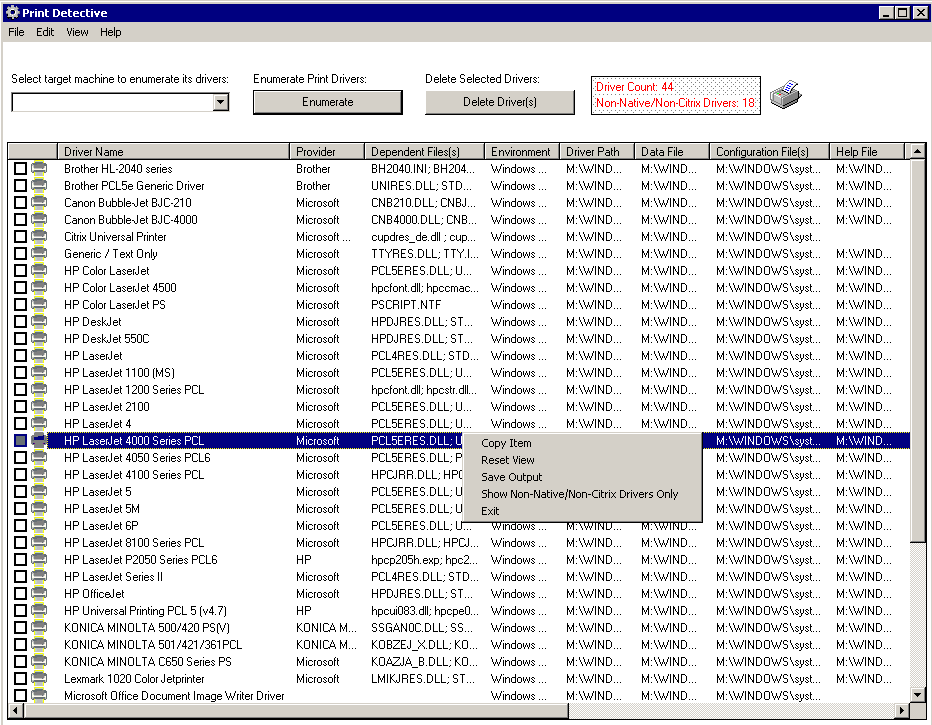The width and height of the screenshot is (932, 725).
Task: Open the Help menu
Action: point(111,32)
